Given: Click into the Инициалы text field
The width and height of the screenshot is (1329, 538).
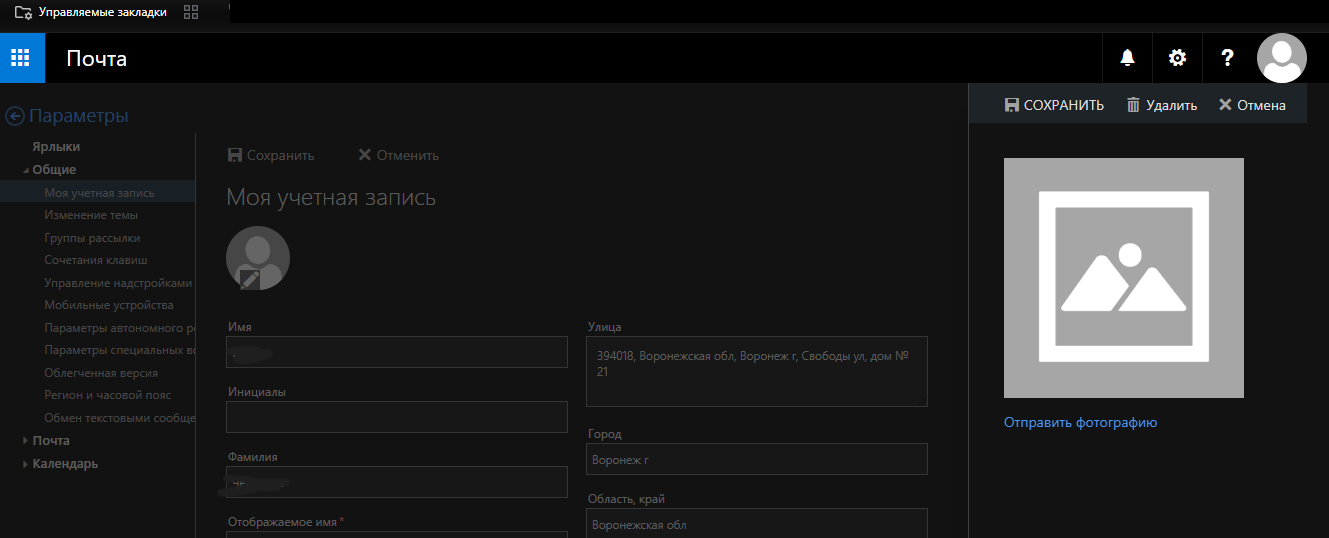Looking at the screenshot, I should click(397, 417).
